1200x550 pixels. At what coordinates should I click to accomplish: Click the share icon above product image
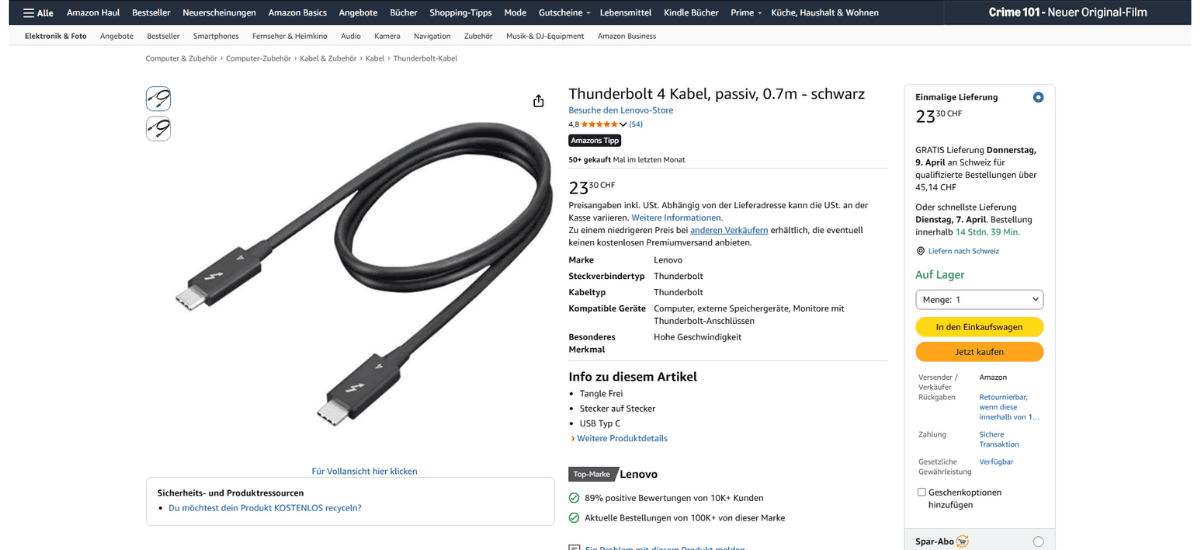[539, 101]
